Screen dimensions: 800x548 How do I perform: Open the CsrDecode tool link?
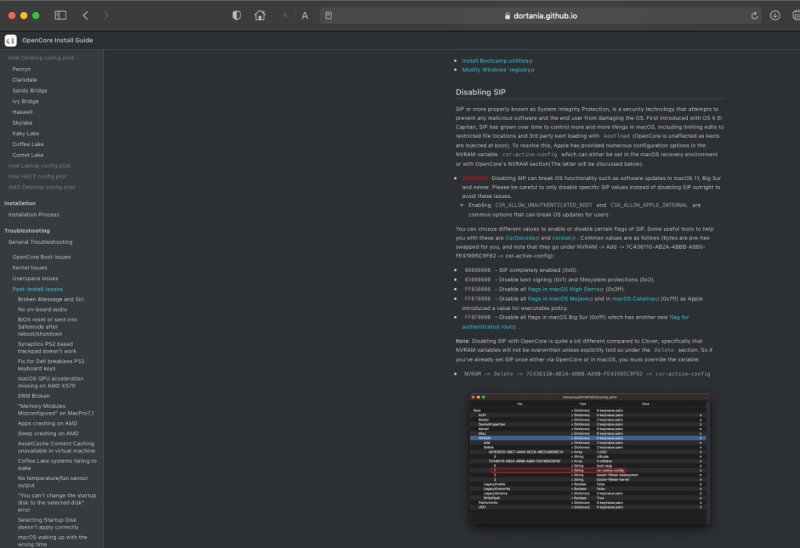click(522, 238)
